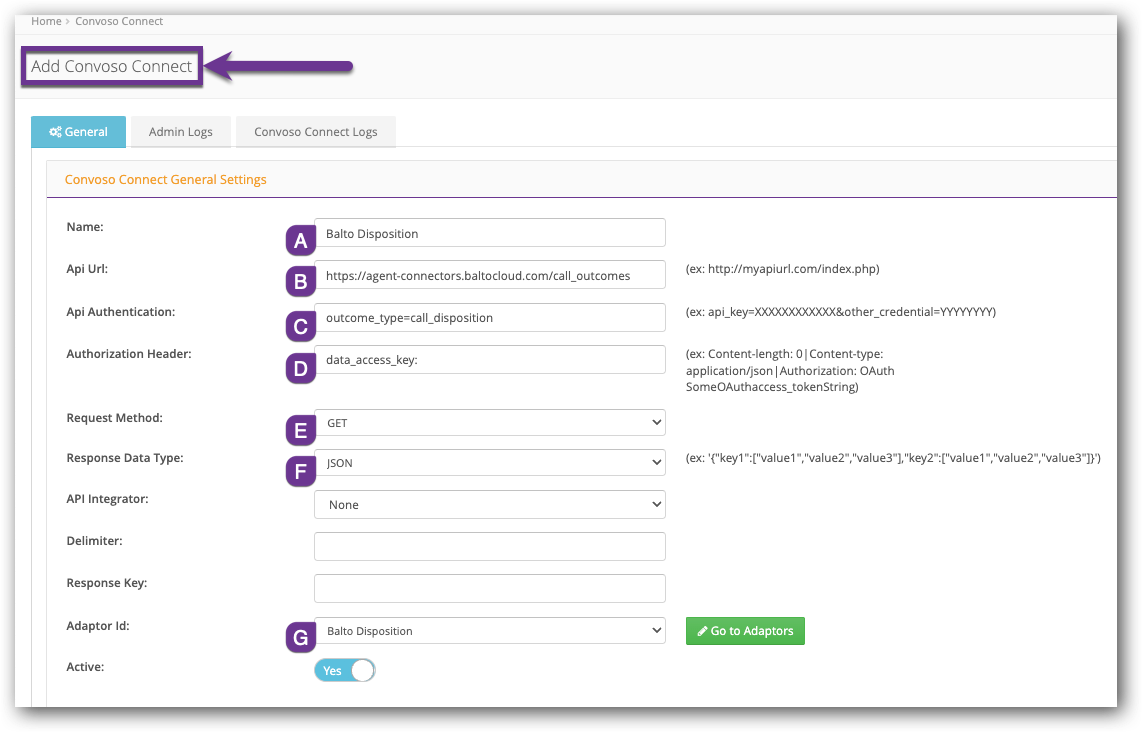Screen dimensions: 1142x732
Task: Click the Delimiter input field
Action: [x=489, y=546]
